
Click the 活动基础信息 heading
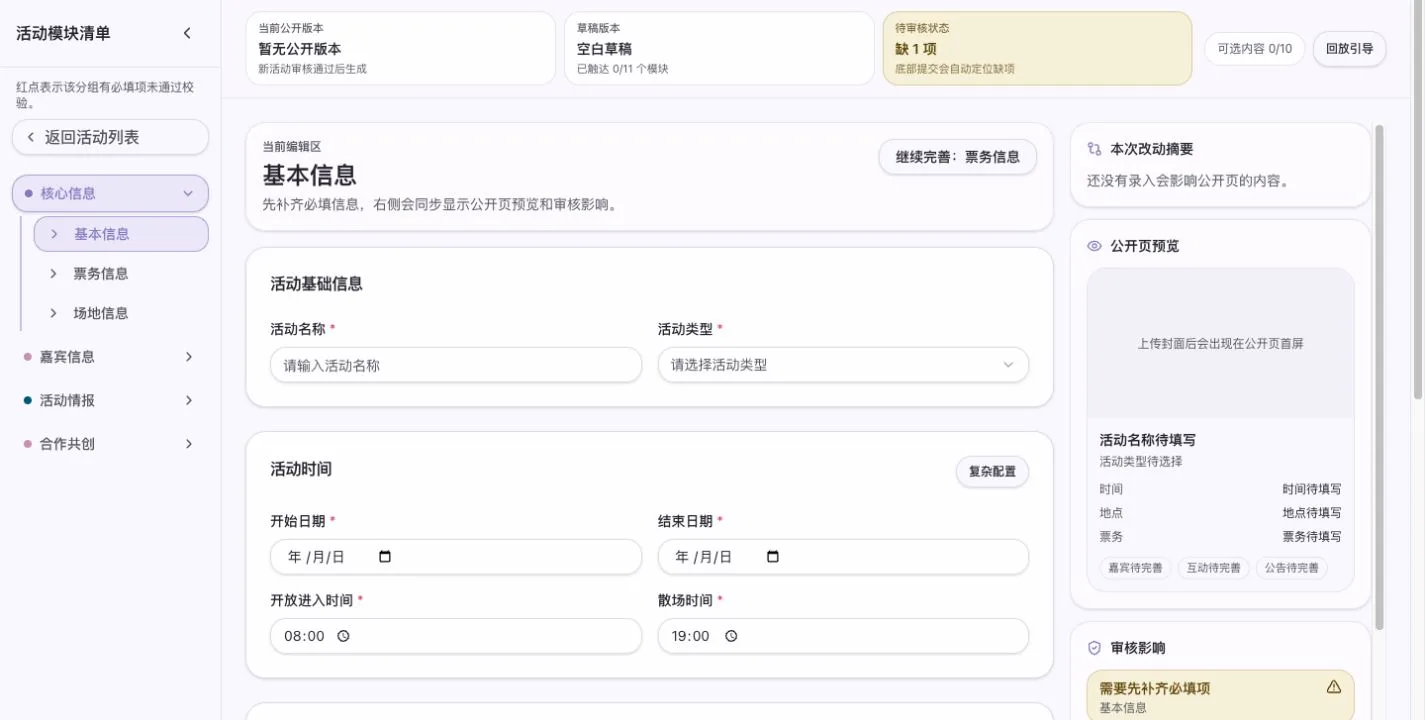tap(316, 284)
